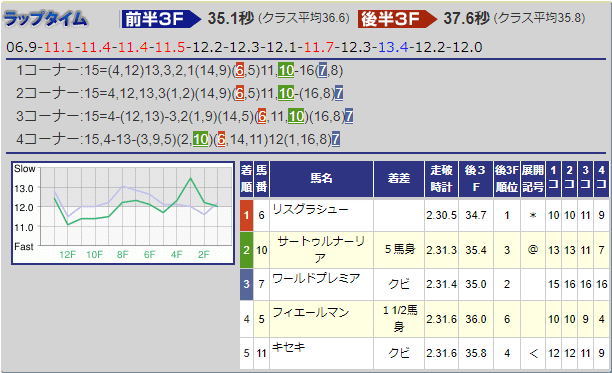Click the red 11.7 lap time

pos(319,47)
